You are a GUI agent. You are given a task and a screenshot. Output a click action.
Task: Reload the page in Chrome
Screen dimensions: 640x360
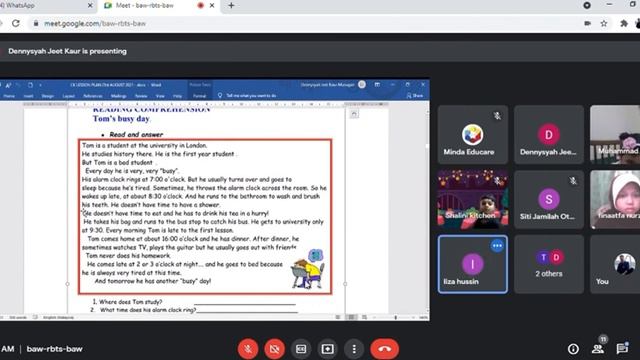click(16, 24)
